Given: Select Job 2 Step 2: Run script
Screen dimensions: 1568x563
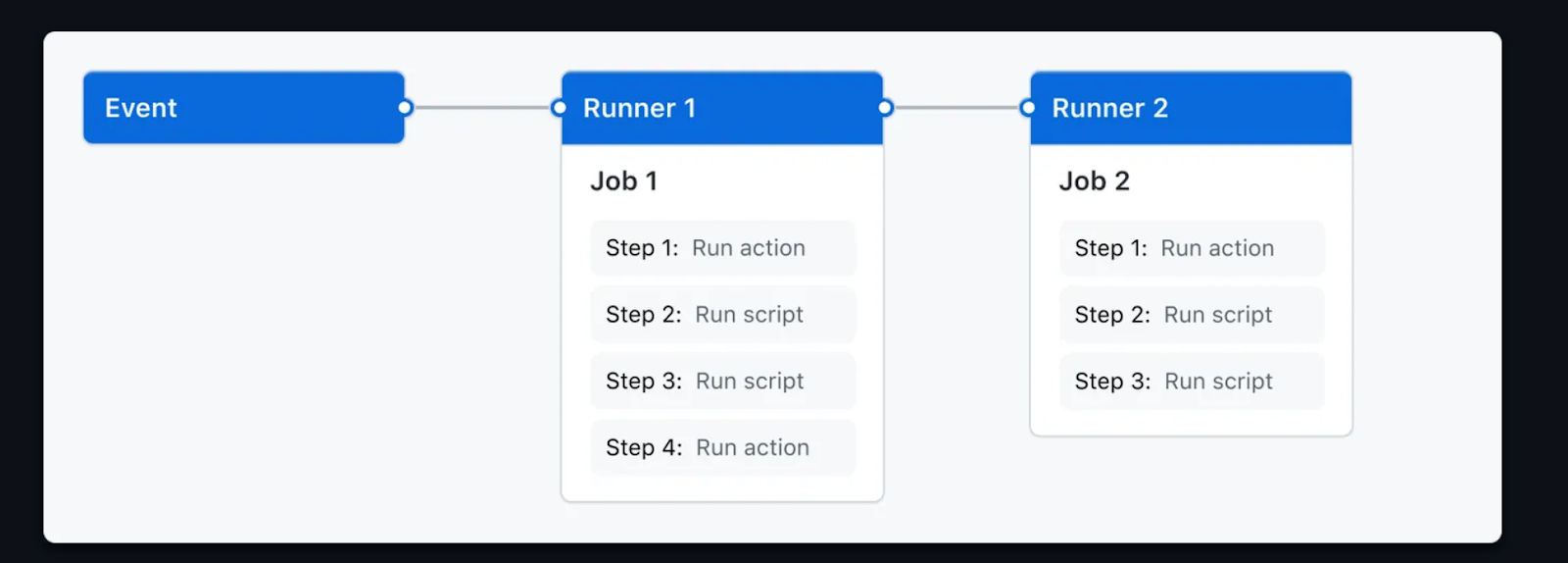Looking at the screenshot, I should [1192, 315].
